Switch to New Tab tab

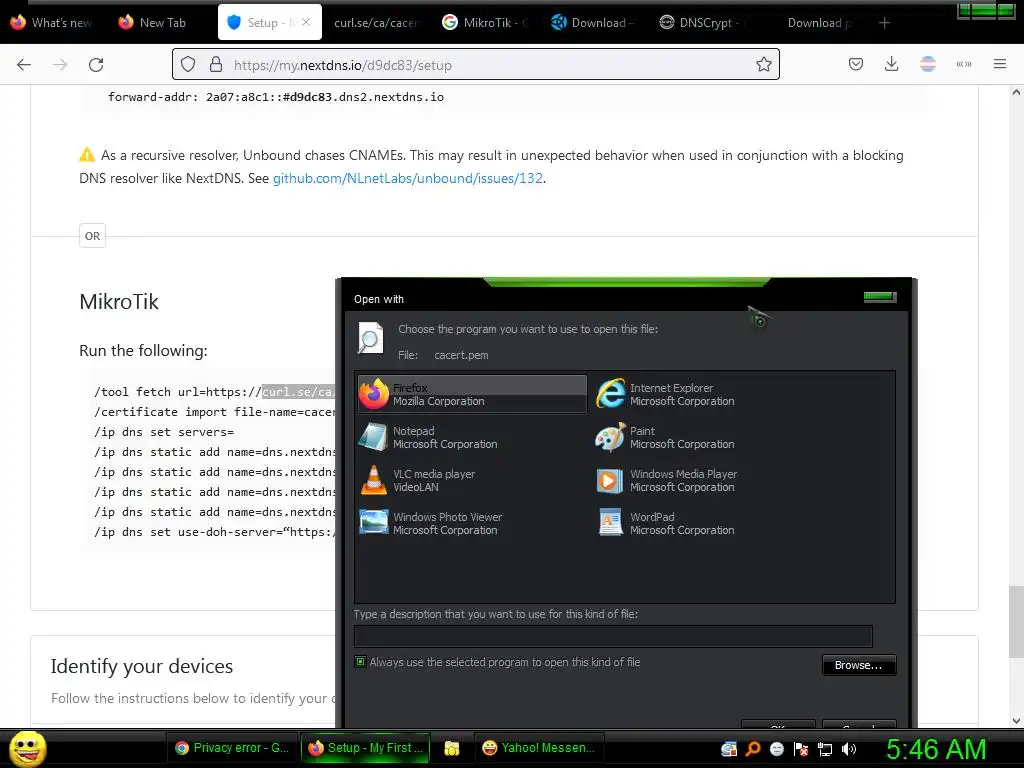pos(153,23)
